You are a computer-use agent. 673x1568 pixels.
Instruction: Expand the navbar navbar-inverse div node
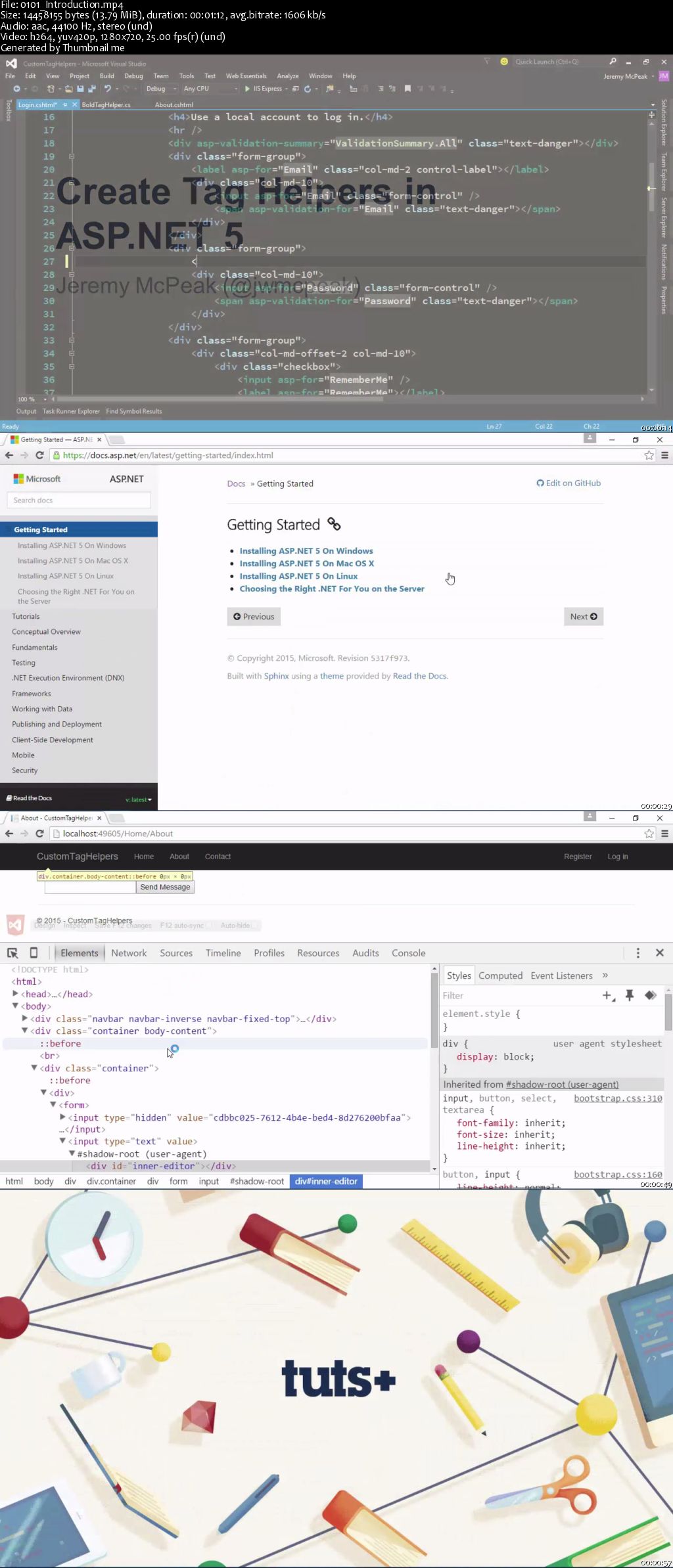pos(25,1018)
